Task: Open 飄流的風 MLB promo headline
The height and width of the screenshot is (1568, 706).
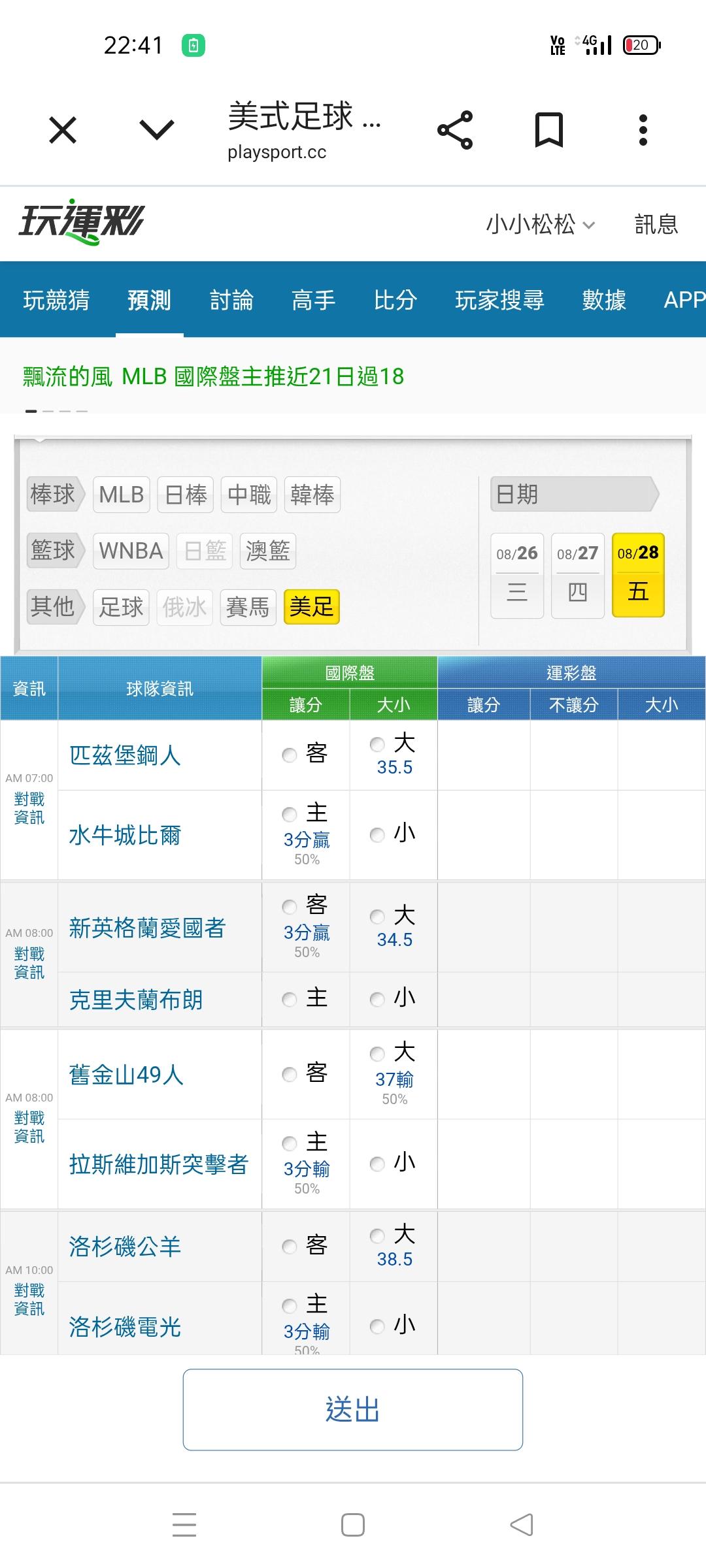Action: click(x=213, y=376)
